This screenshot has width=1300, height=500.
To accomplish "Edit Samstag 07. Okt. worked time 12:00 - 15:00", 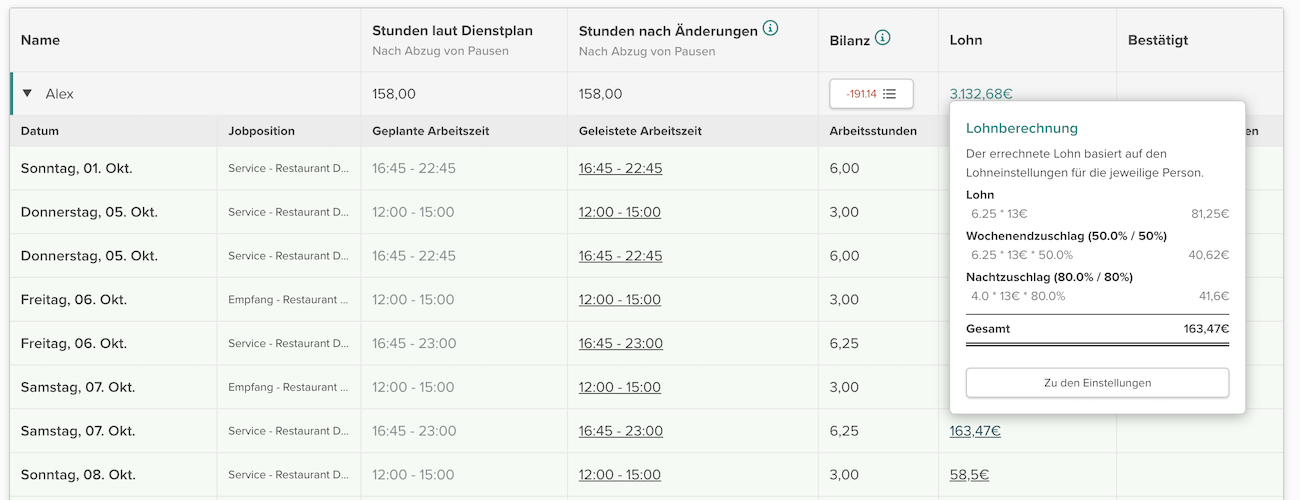I will coord(619,387).
